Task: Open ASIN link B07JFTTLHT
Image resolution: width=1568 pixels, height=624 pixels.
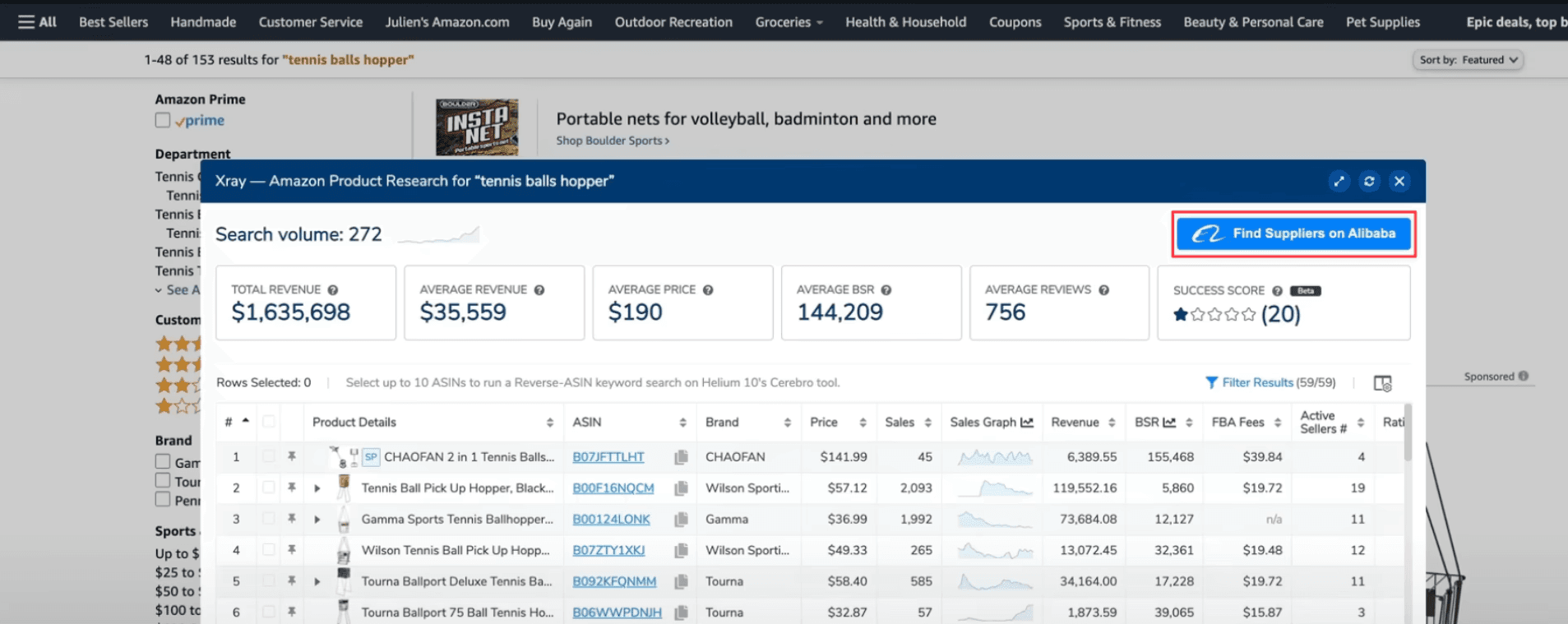Action: [608, 457]
